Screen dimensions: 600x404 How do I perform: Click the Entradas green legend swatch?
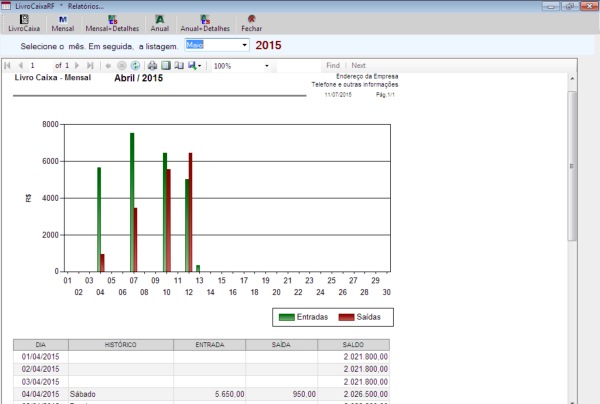click(287, 317)
